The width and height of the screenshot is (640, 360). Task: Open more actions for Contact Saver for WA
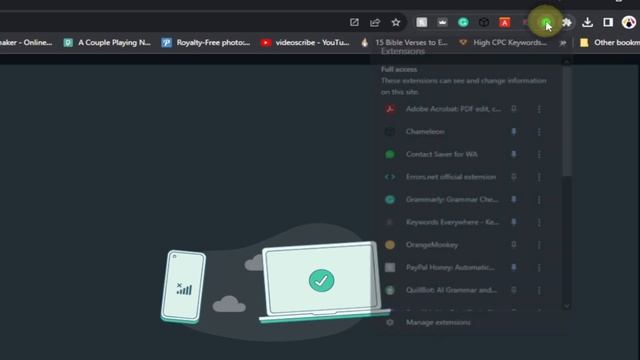(539, 154)
